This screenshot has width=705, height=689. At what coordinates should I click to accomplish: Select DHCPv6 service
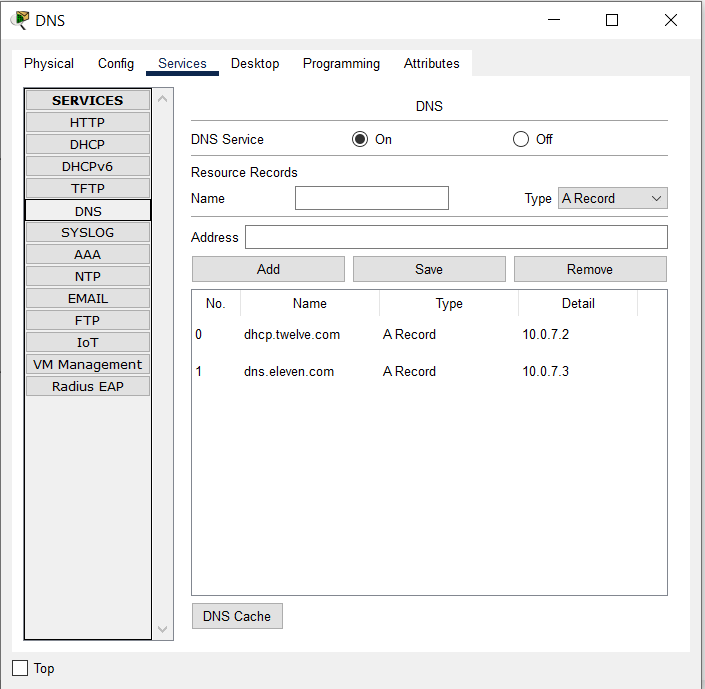click(88, 166)
